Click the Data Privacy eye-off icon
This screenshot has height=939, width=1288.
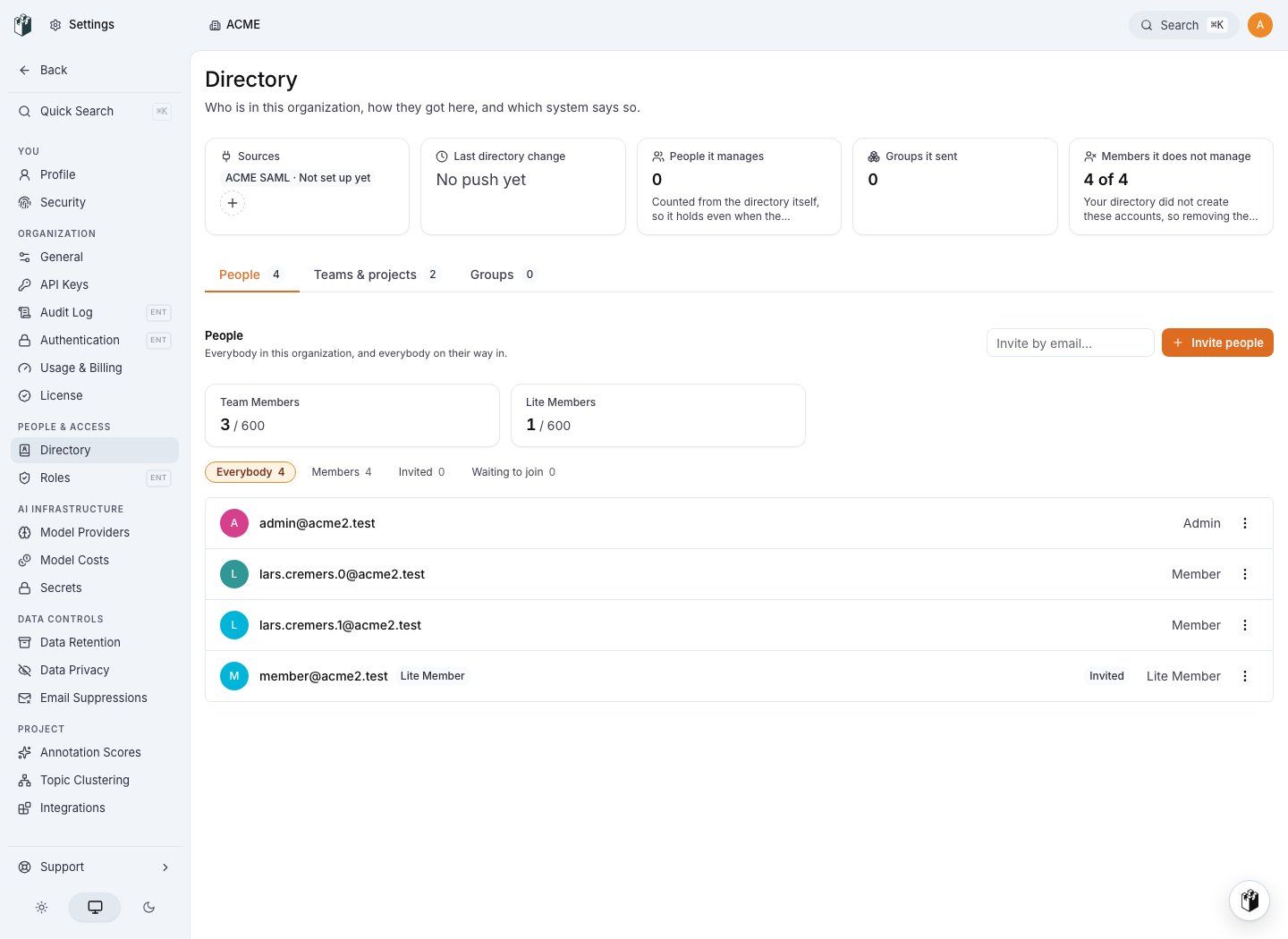click(25, 670)
